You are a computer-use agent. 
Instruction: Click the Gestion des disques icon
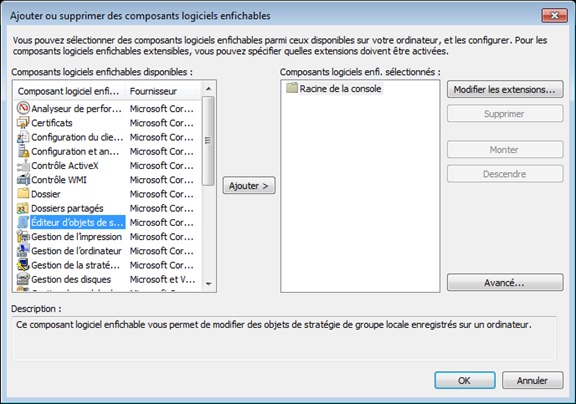point(23,279)
